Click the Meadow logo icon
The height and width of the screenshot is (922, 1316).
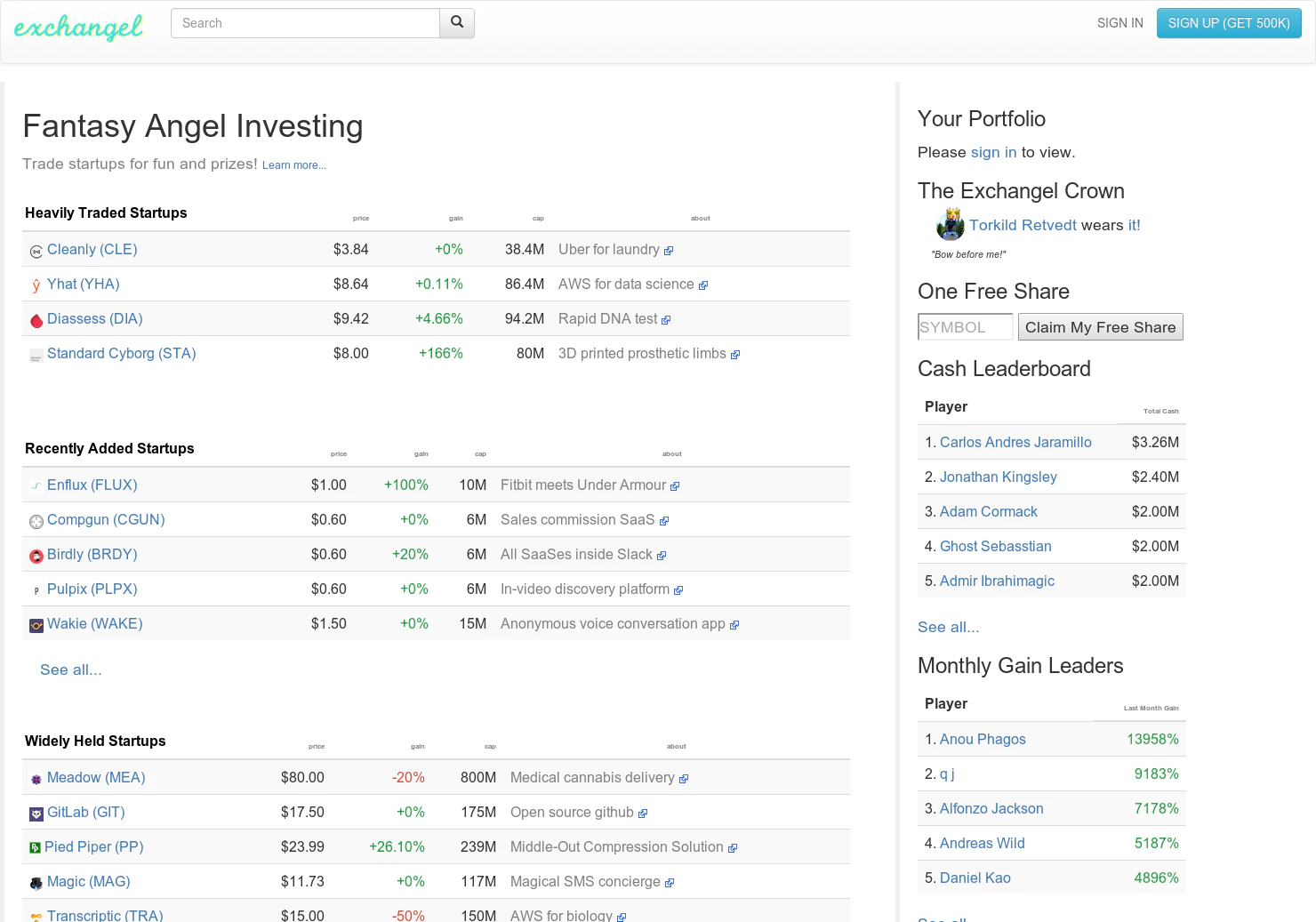(x=36, y=780)
